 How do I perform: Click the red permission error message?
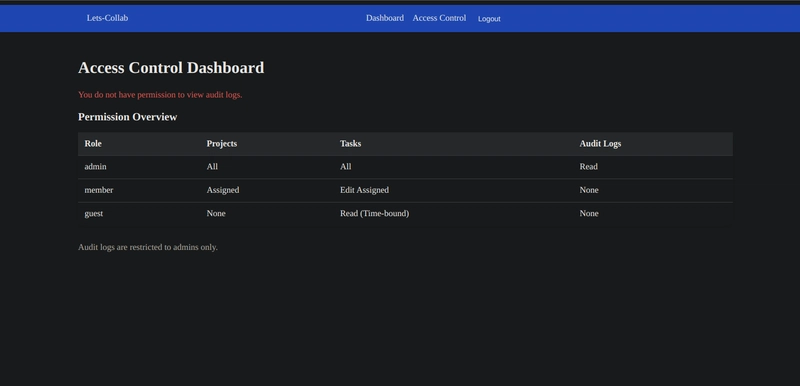(160, 95)
